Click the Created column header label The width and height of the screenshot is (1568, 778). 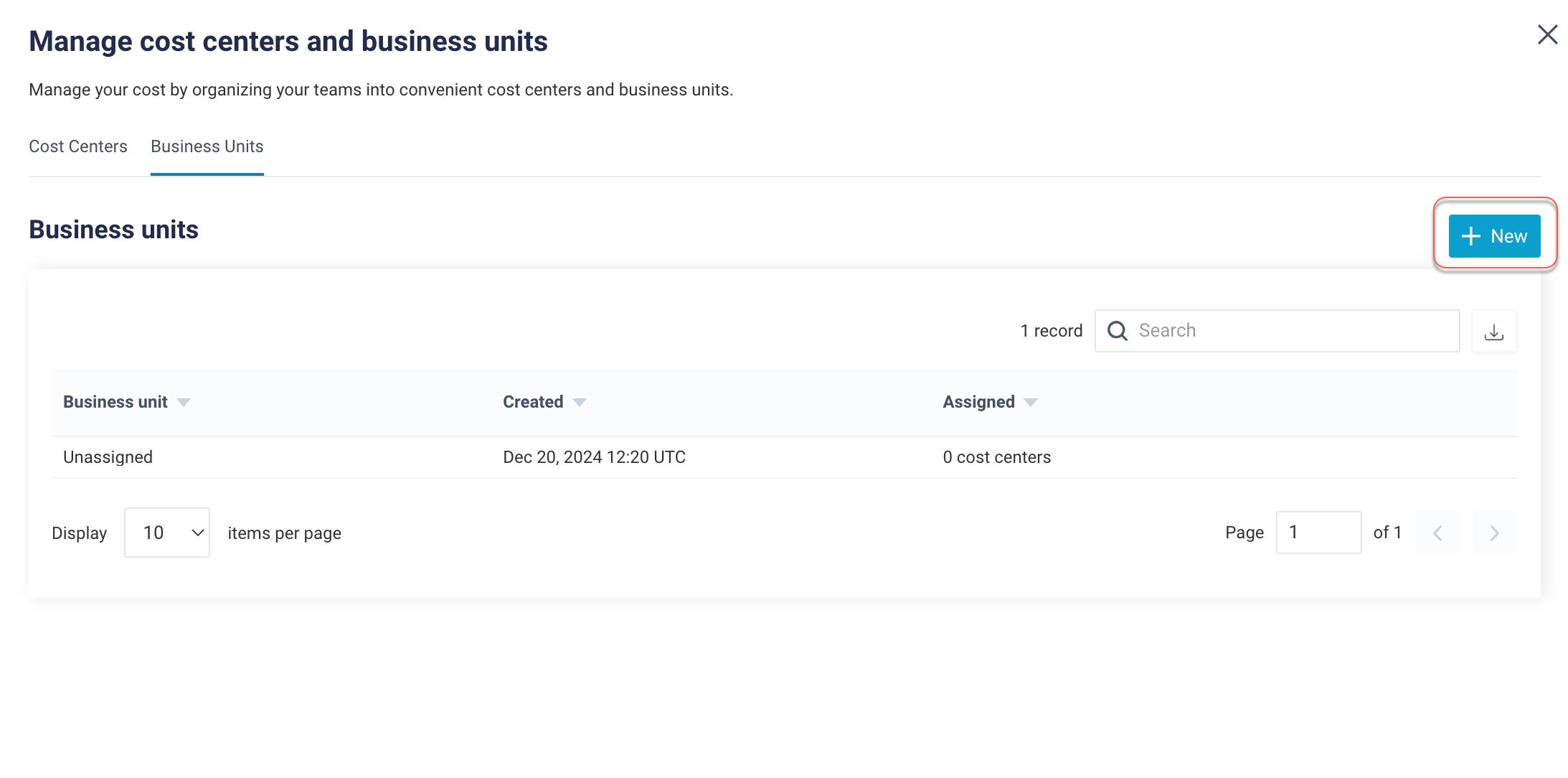533,402
